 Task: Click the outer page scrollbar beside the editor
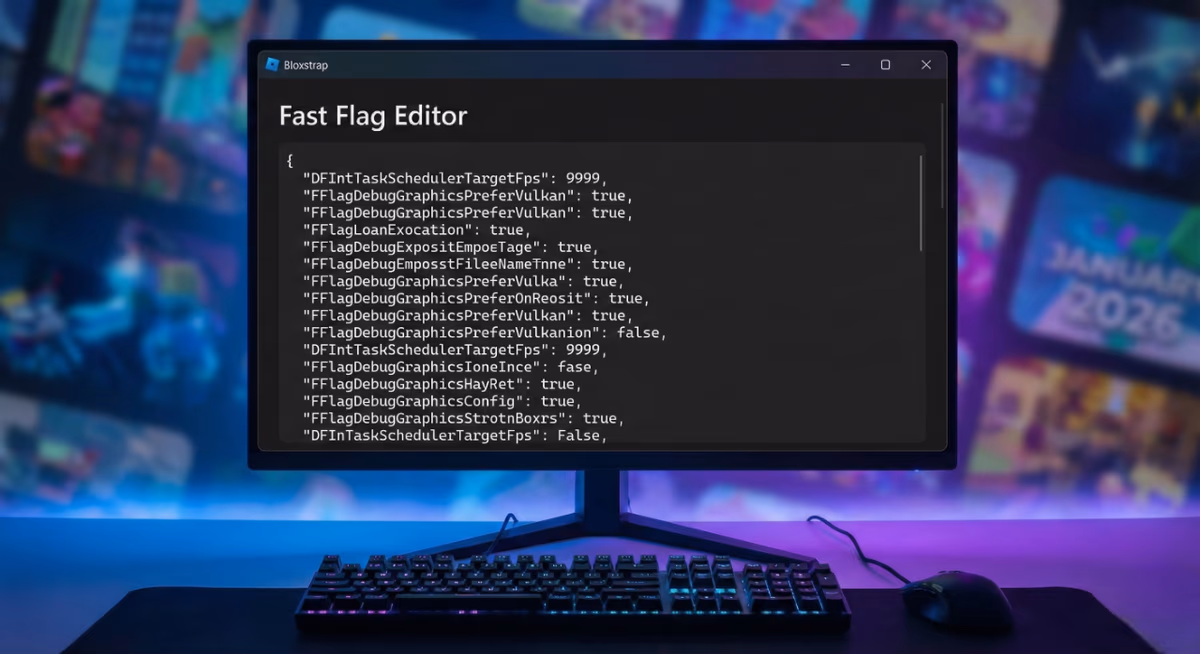[942, 156]
